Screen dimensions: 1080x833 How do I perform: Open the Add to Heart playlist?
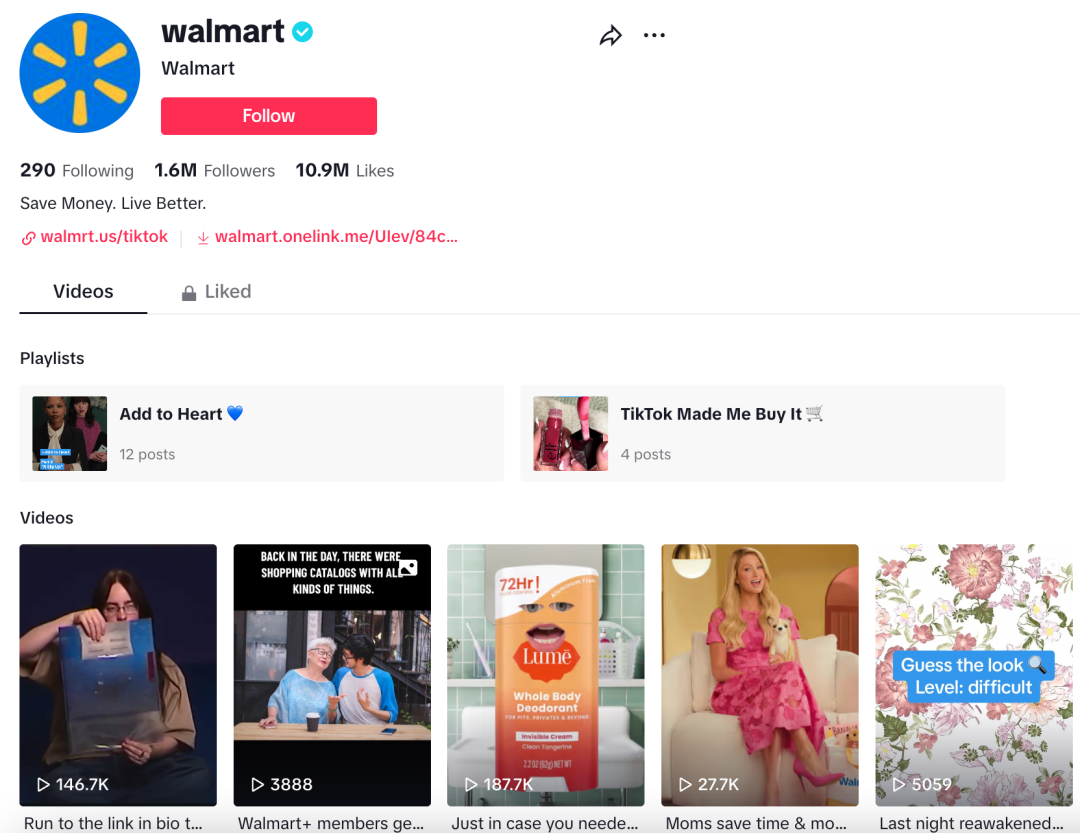pyautogui.click(x=262, y=433)
